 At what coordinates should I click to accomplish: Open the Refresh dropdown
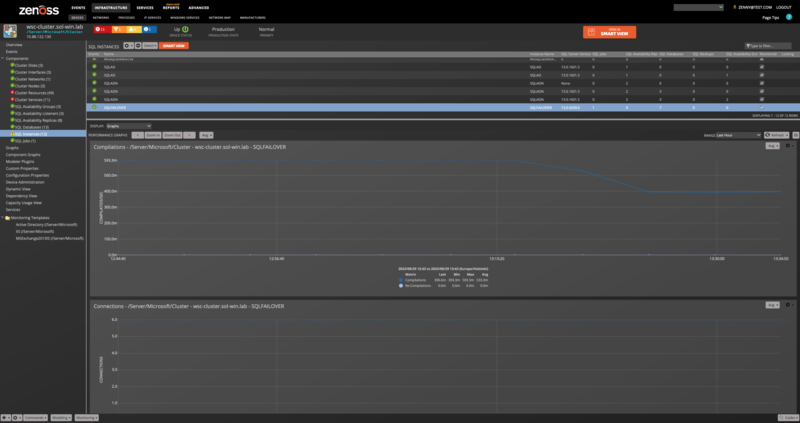point(776,135)
